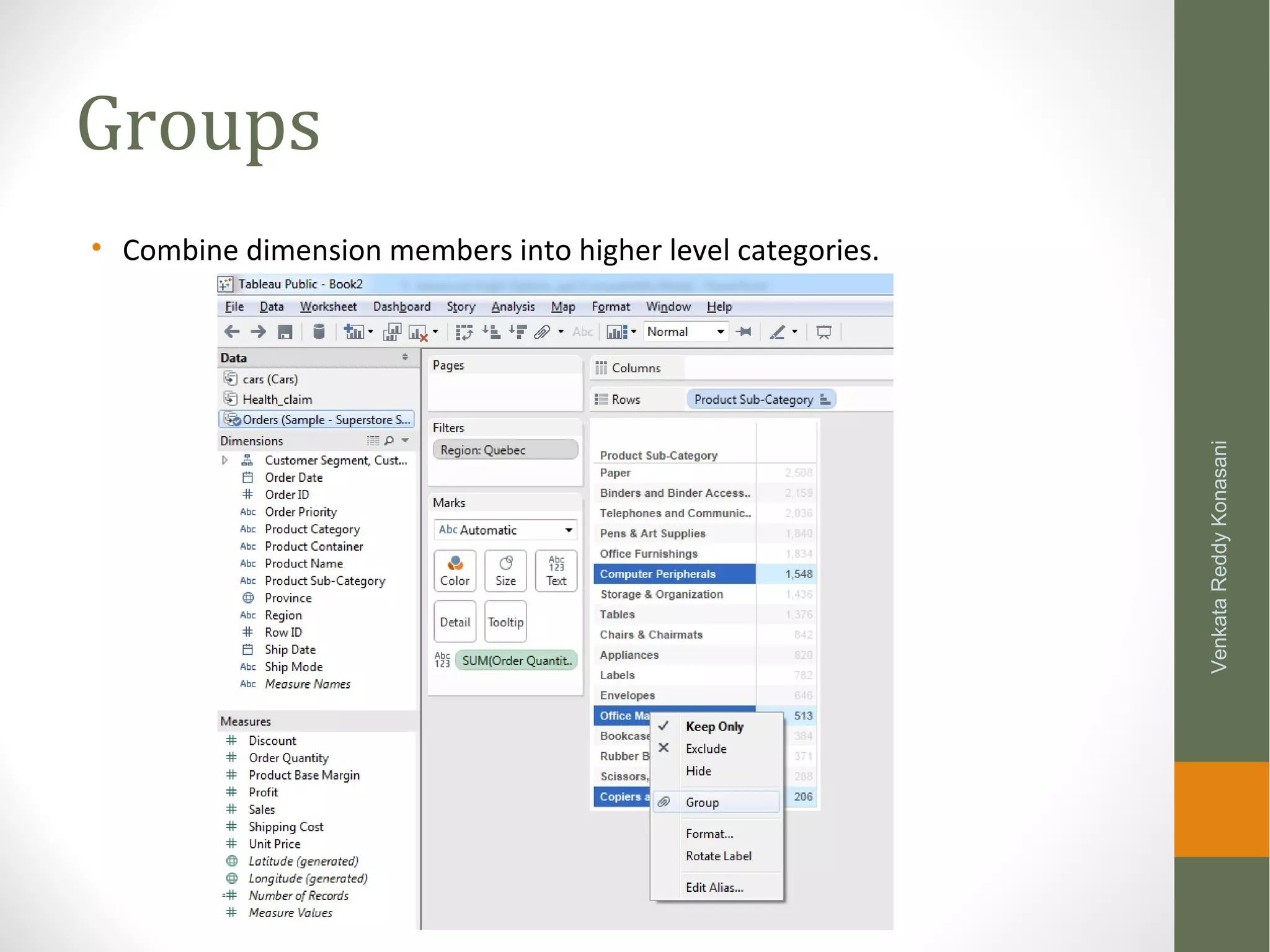Viewport: 1270px width, 952px height.
Task: Click the Detail marks button
Action: (x=455, y=621)
